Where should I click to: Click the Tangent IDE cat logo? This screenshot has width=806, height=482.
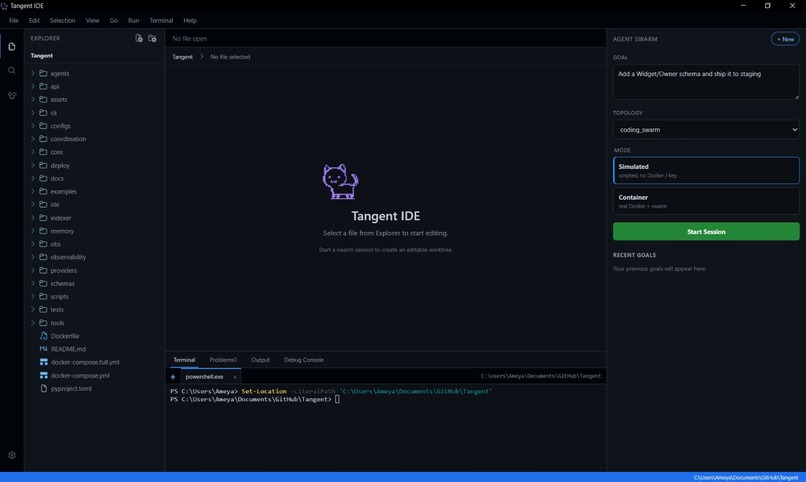(x=340, y=181)
